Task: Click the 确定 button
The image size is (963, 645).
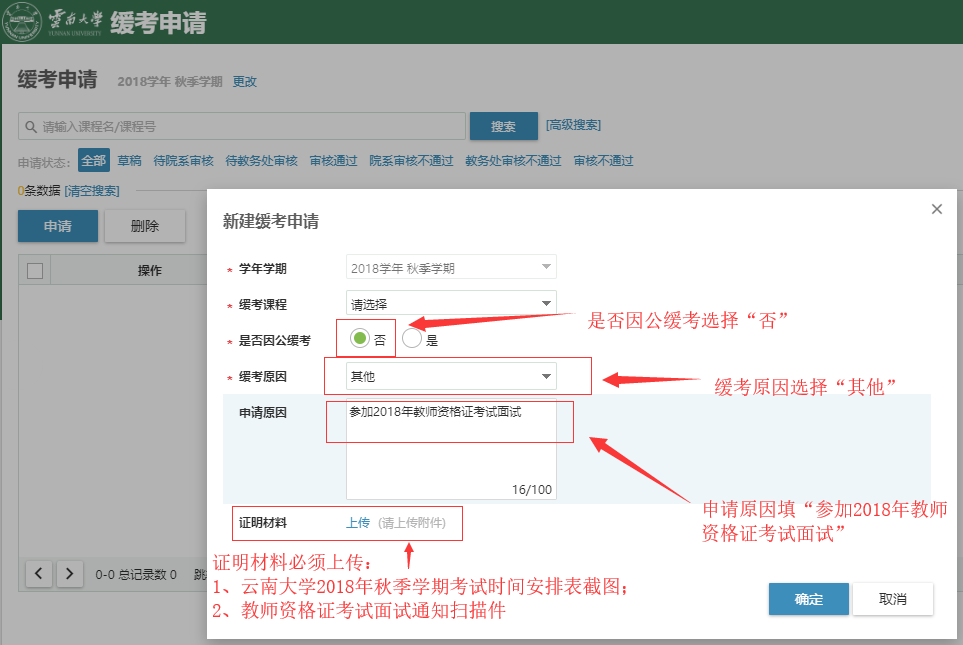Action: (x=808, y=599)
